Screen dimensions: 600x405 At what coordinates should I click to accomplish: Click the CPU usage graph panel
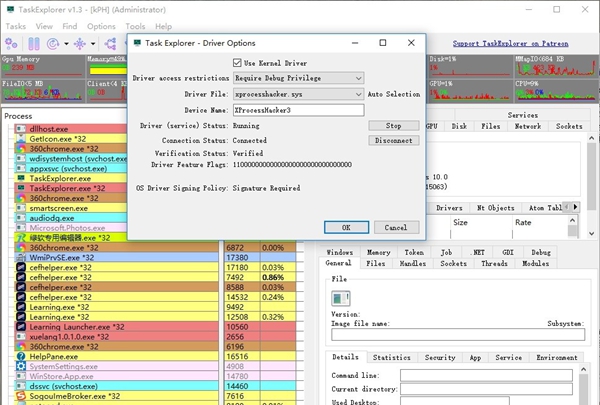coord(556,91)
